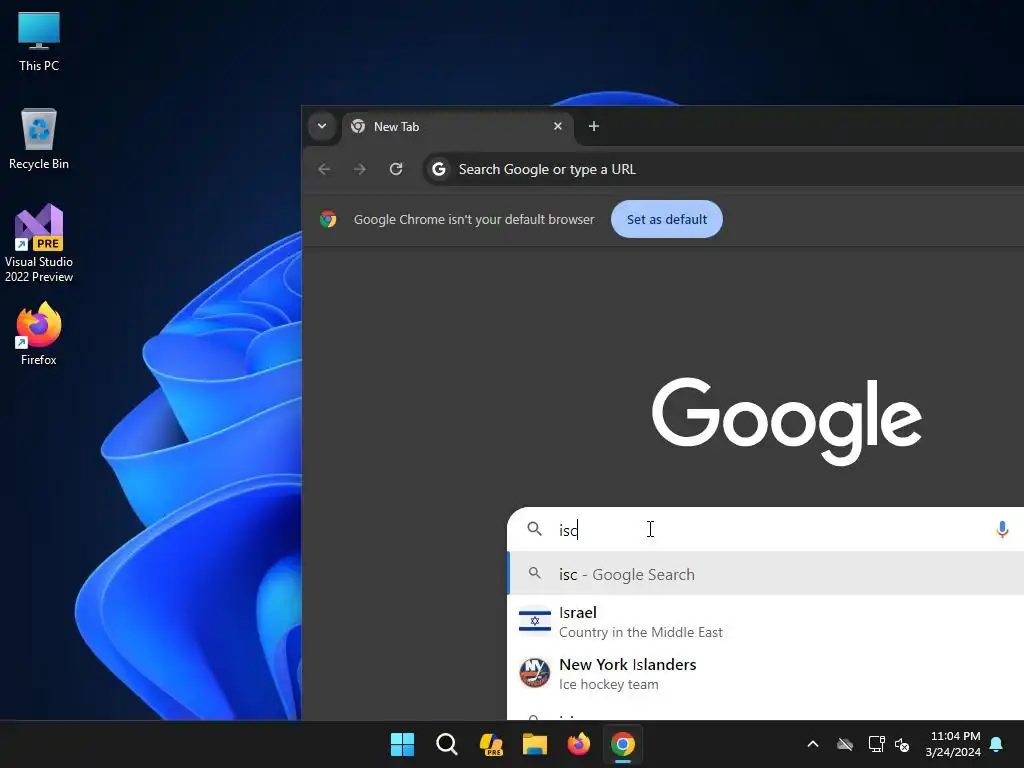Click the Chrome logo in default-browser infobar
This screenshot has height=768, width=1024.
pyautogui.click(x=328, y=219)
